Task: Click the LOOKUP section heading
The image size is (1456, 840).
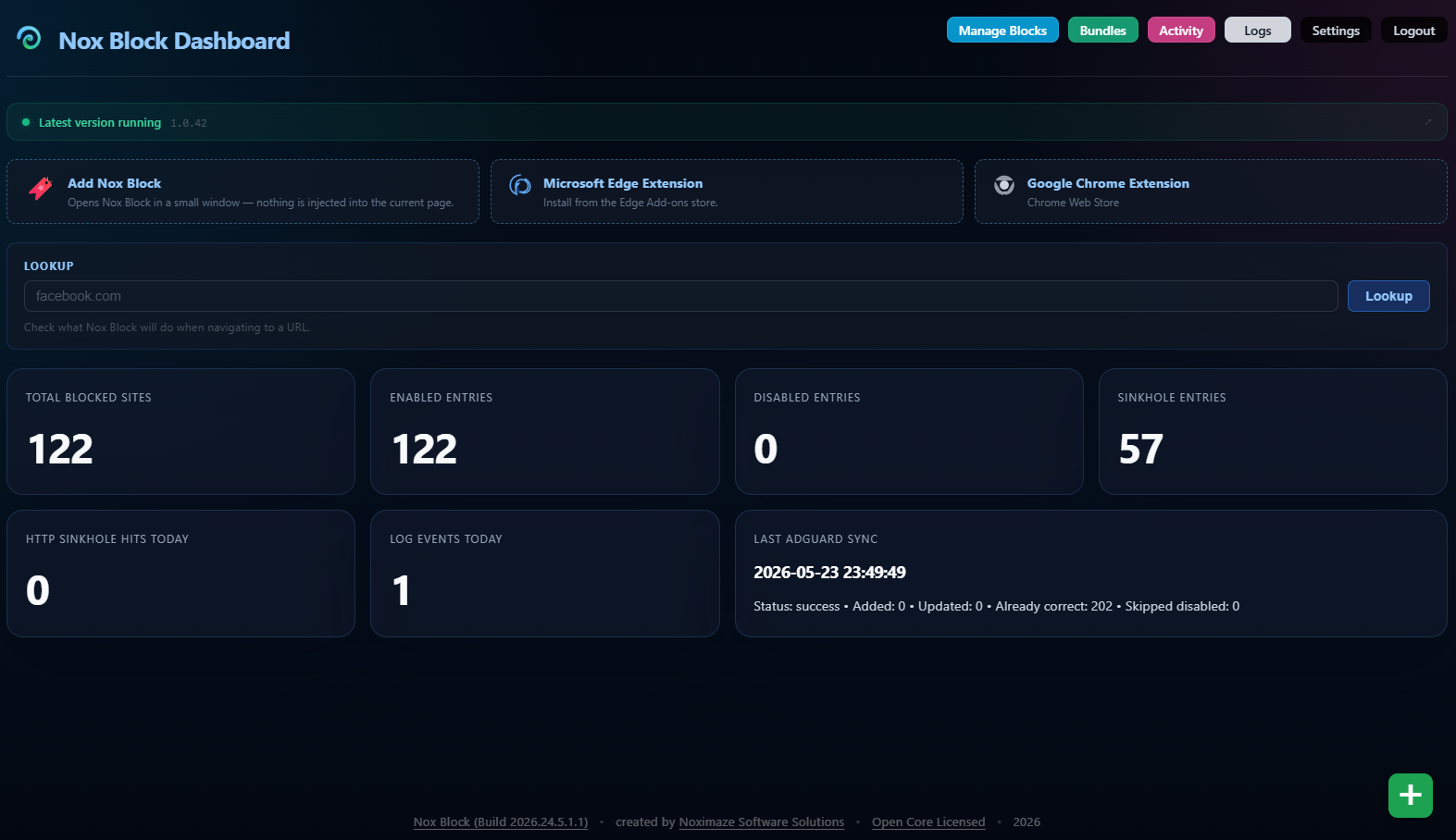Action: click(49, 266)
